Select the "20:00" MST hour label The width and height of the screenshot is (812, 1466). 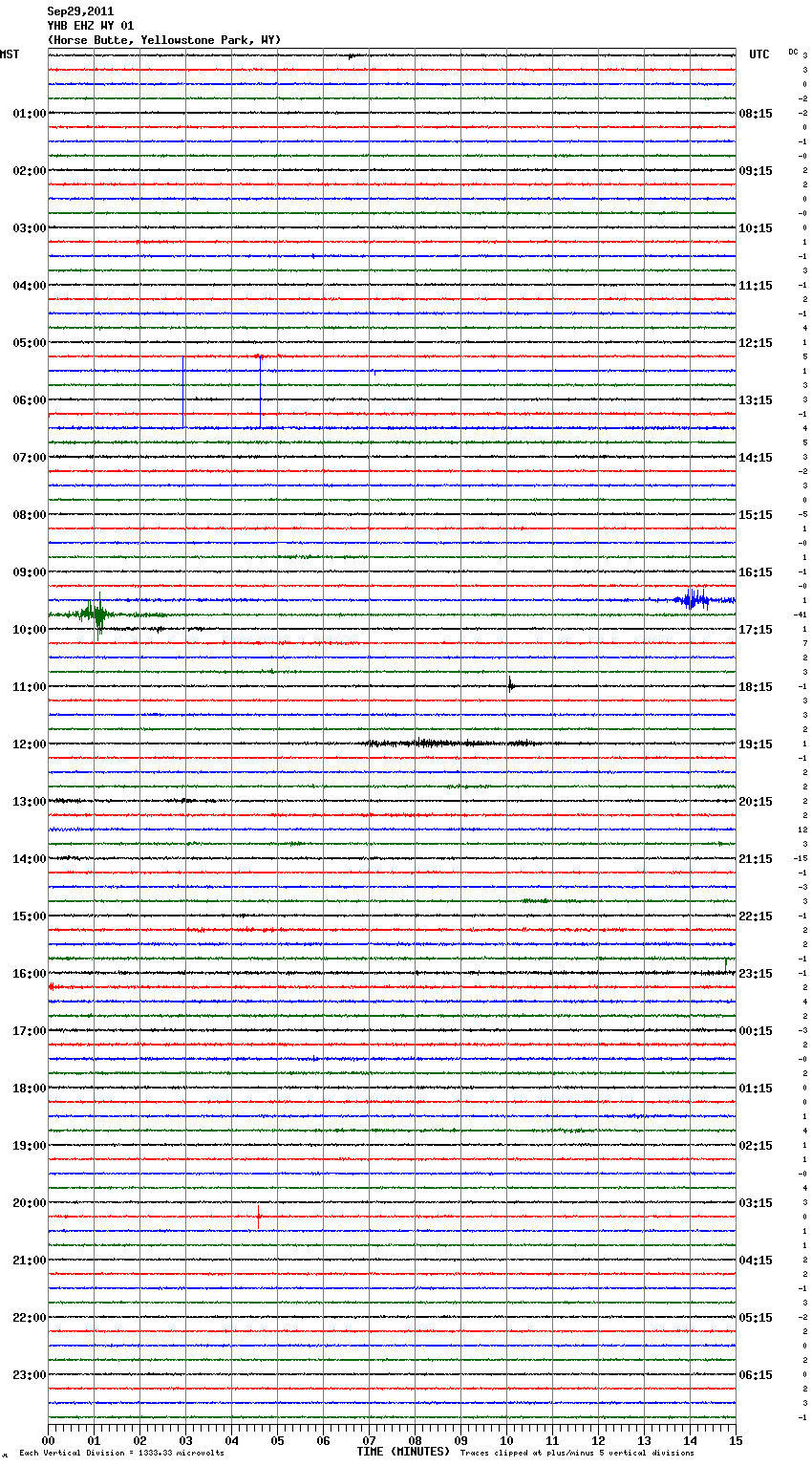point(30,1203)
